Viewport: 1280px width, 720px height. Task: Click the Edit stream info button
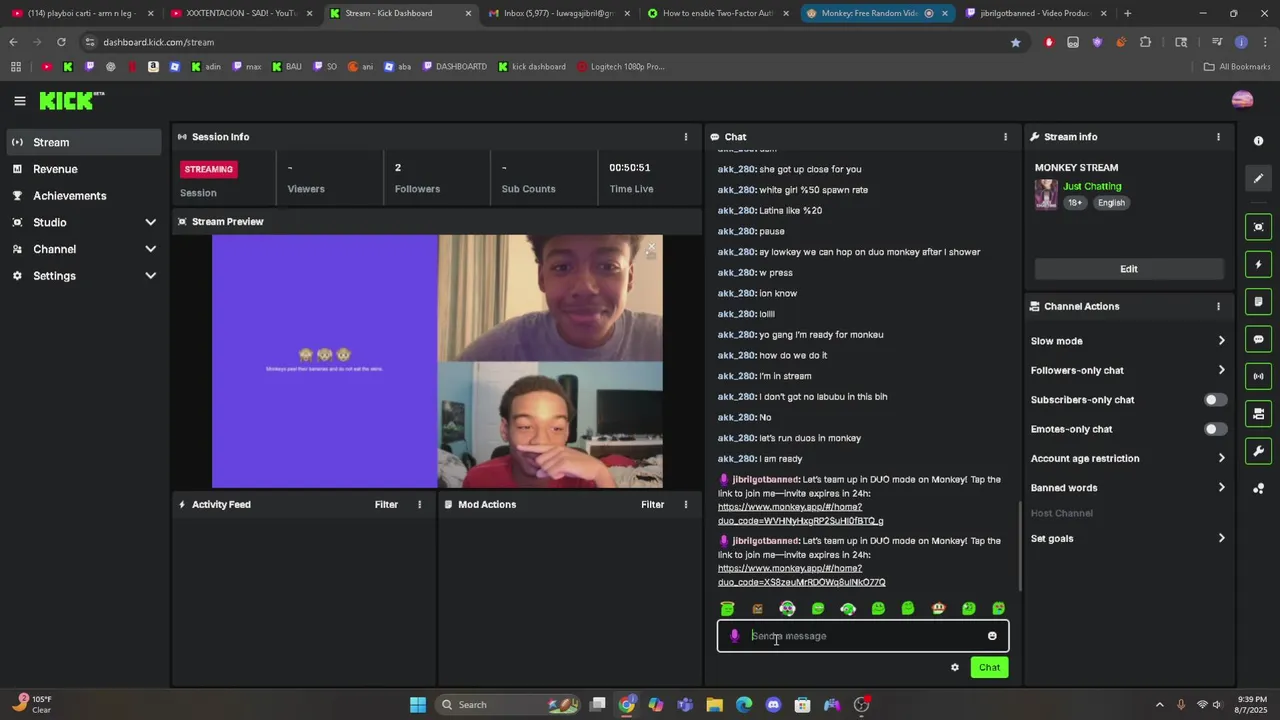point(1129,269)
